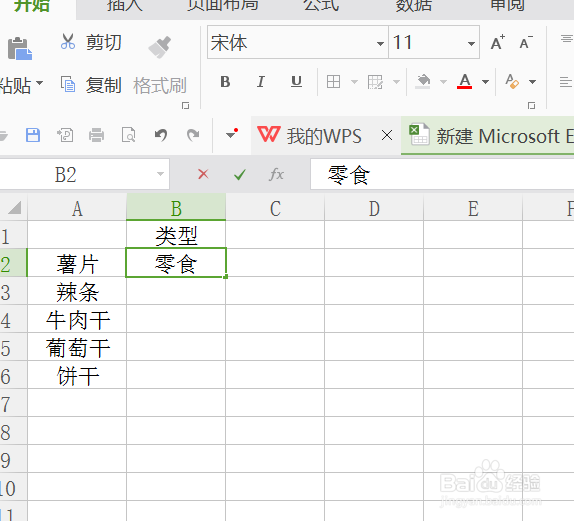The height and width of the screenshot is (521, 574).
Task: Apply the red font color
Action: coord(465,81)
